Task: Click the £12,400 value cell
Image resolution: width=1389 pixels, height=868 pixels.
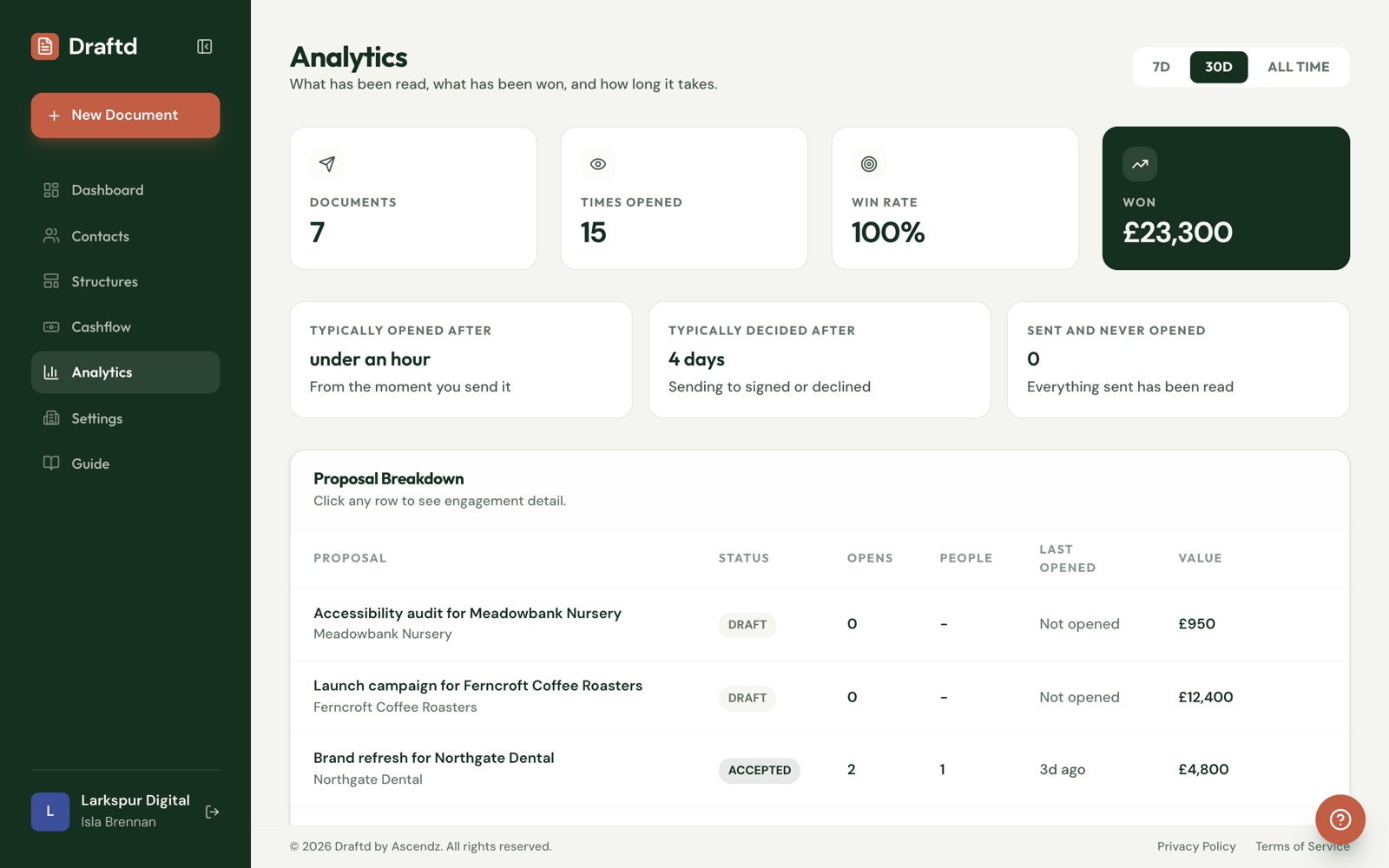Action: tap(1205, 697)
